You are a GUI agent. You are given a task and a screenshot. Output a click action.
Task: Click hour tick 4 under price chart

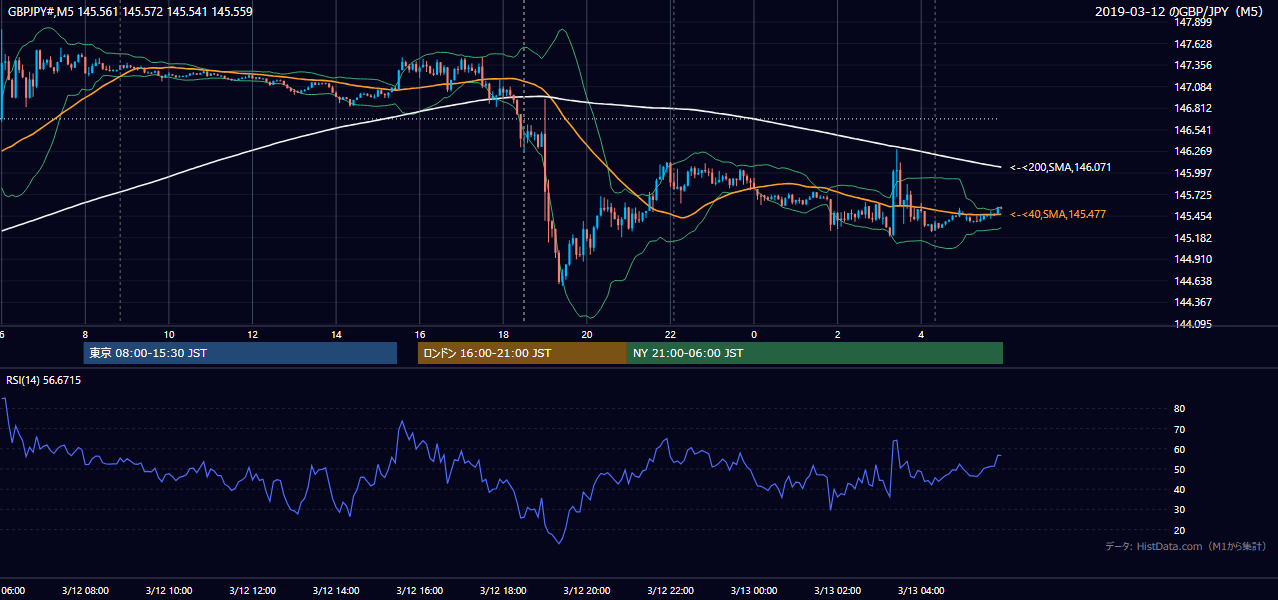922,335
